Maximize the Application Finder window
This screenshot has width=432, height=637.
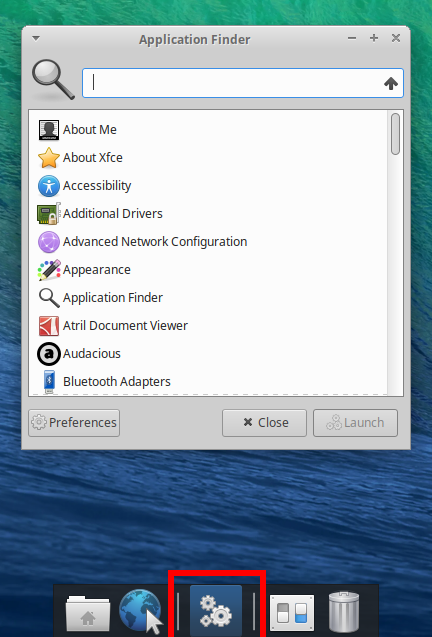pos(374,38)
